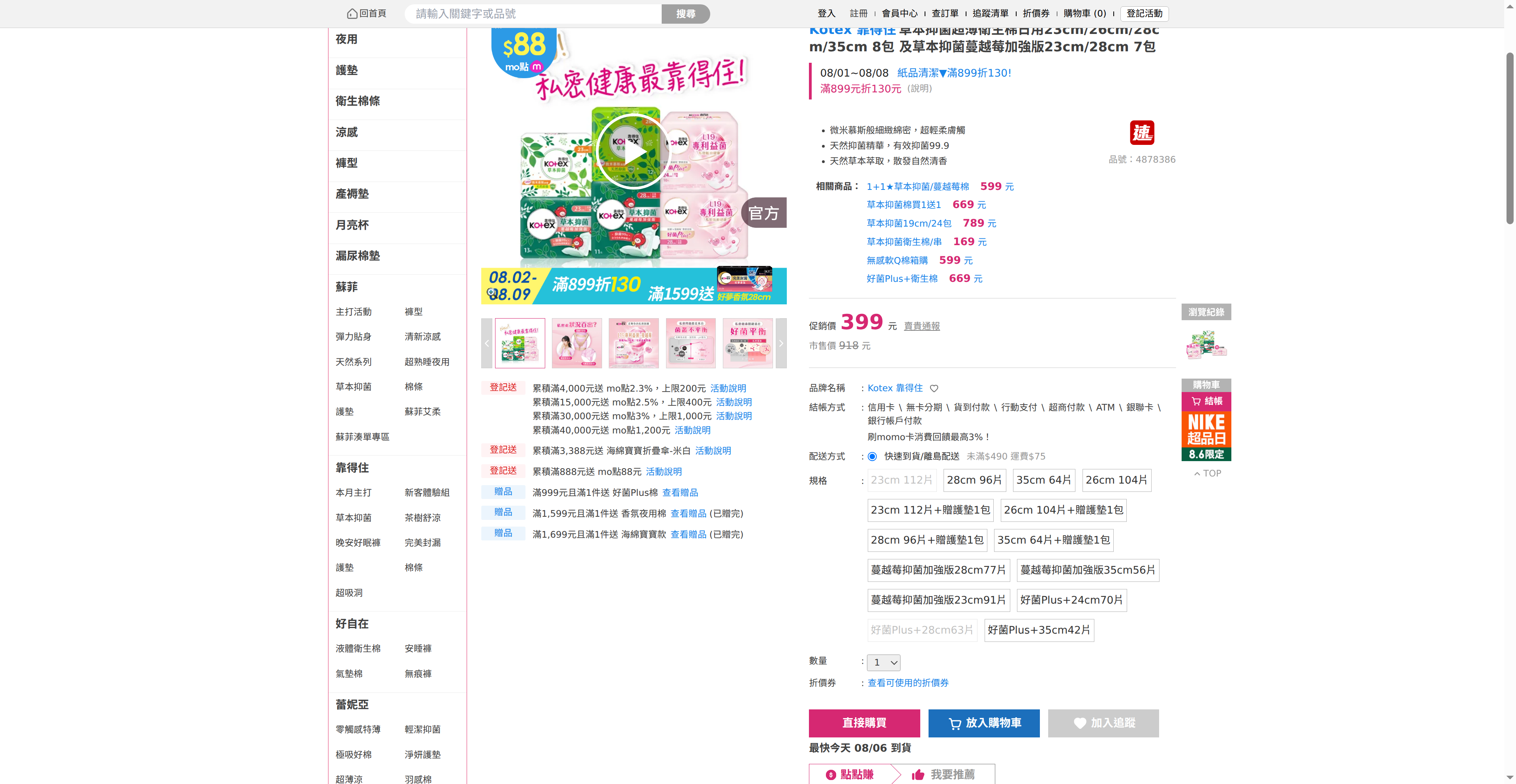Open the 註冊 register link
The height and width of the screenshot is (784, 1516).
(859, 13)
